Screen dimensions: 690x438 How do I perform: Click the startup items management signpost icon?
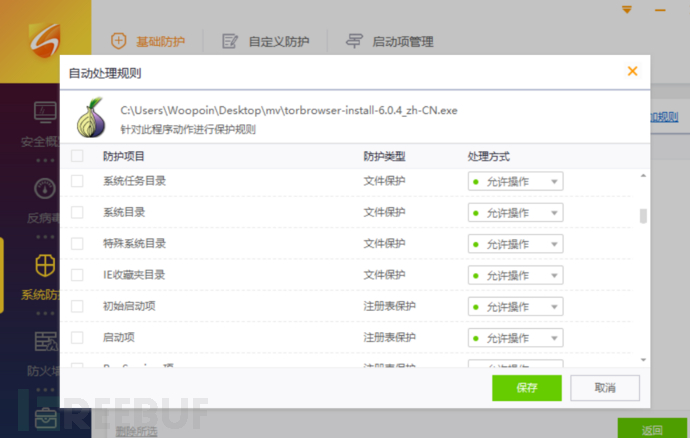354,41
